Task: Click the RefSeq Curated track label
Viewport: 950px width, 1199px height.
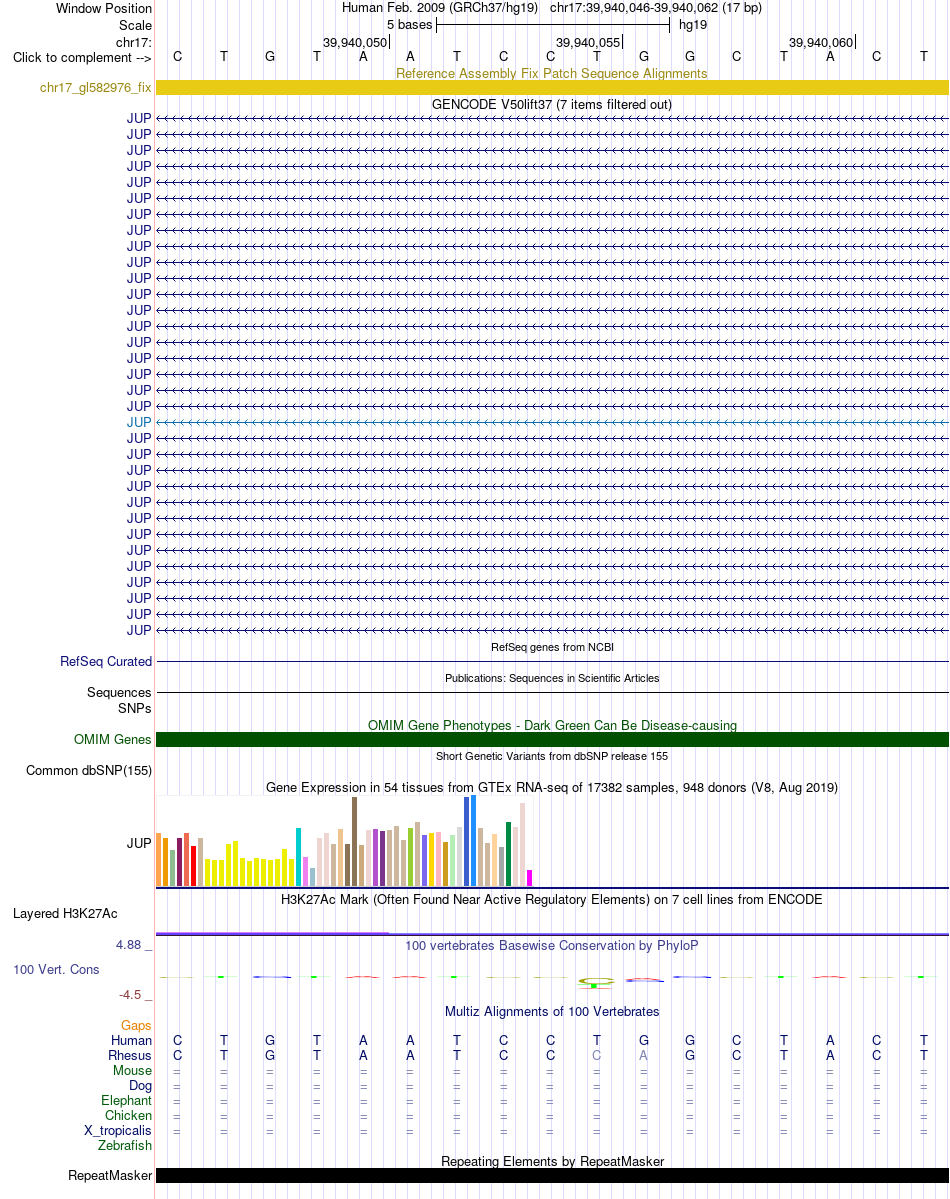Action: coord(106,661)
